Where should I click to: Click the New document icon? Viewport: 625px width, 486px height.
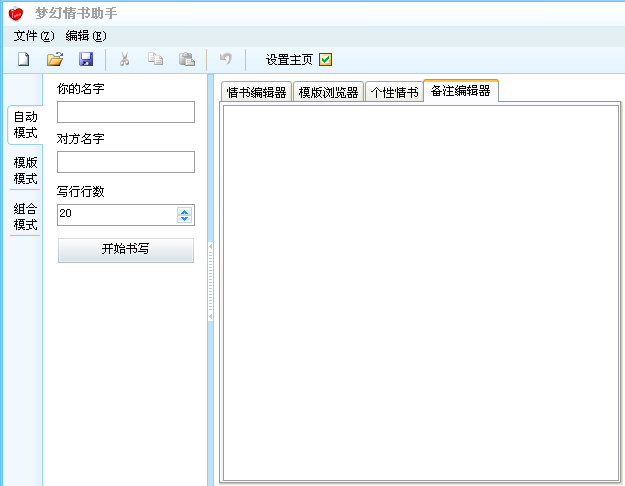pos(24,59)
